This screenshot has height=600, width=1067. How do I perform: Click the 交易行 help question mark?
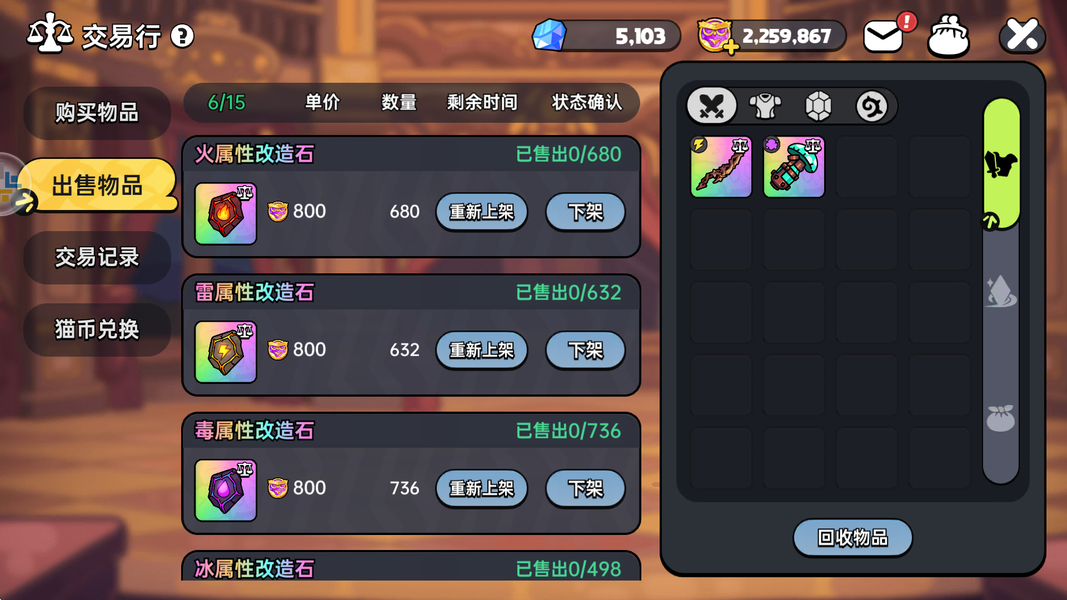182,36
